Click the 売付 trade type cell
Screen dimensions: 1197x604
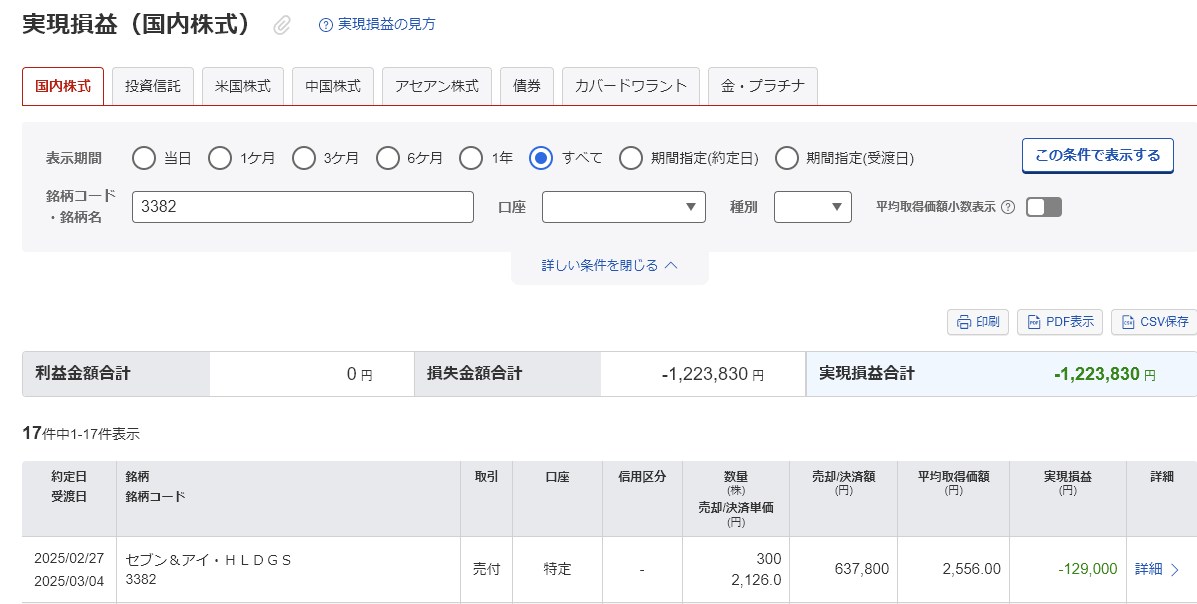click(487, 569)
